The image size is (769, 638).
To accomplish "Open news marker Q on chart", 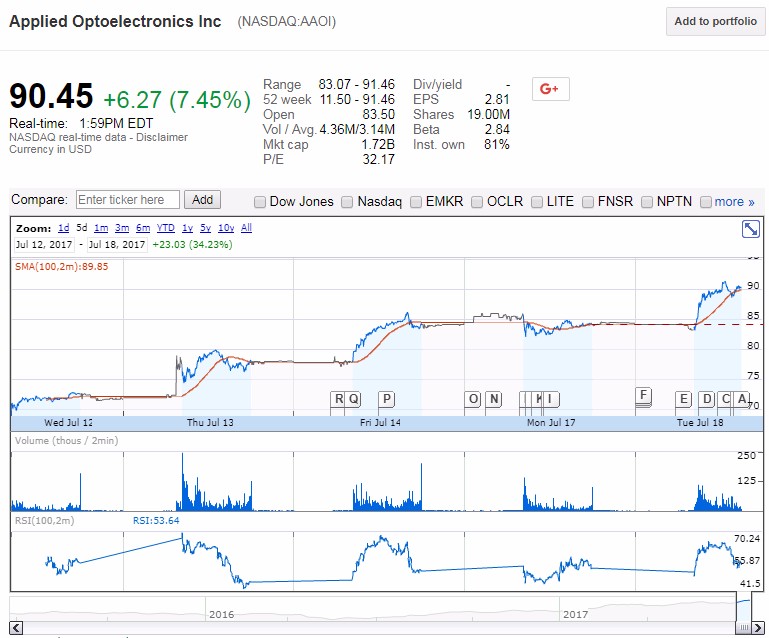I will (x=354, y=399).
